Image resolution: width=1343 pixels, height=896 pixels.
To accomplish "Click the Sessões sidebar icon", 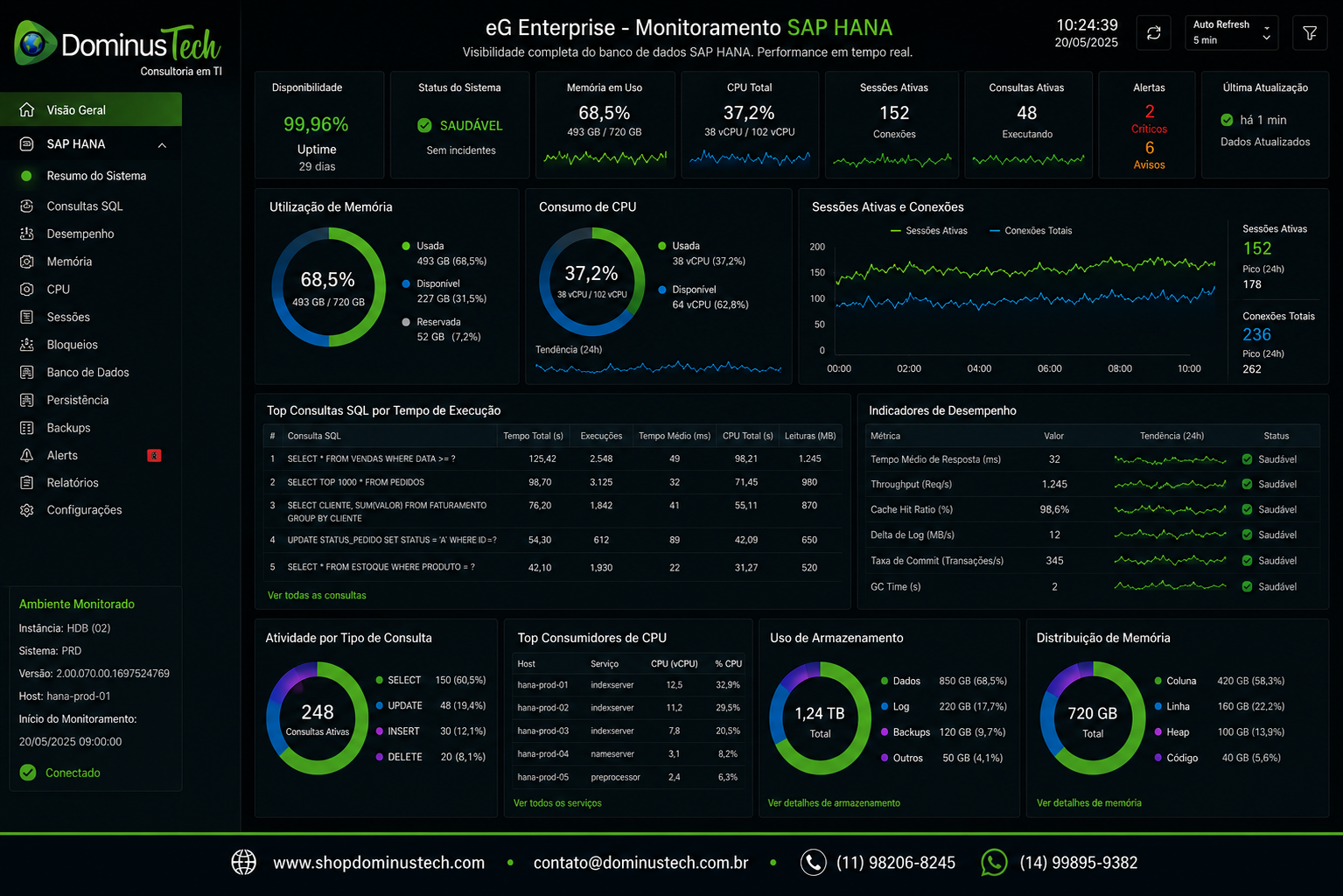I will click(27, 317).
